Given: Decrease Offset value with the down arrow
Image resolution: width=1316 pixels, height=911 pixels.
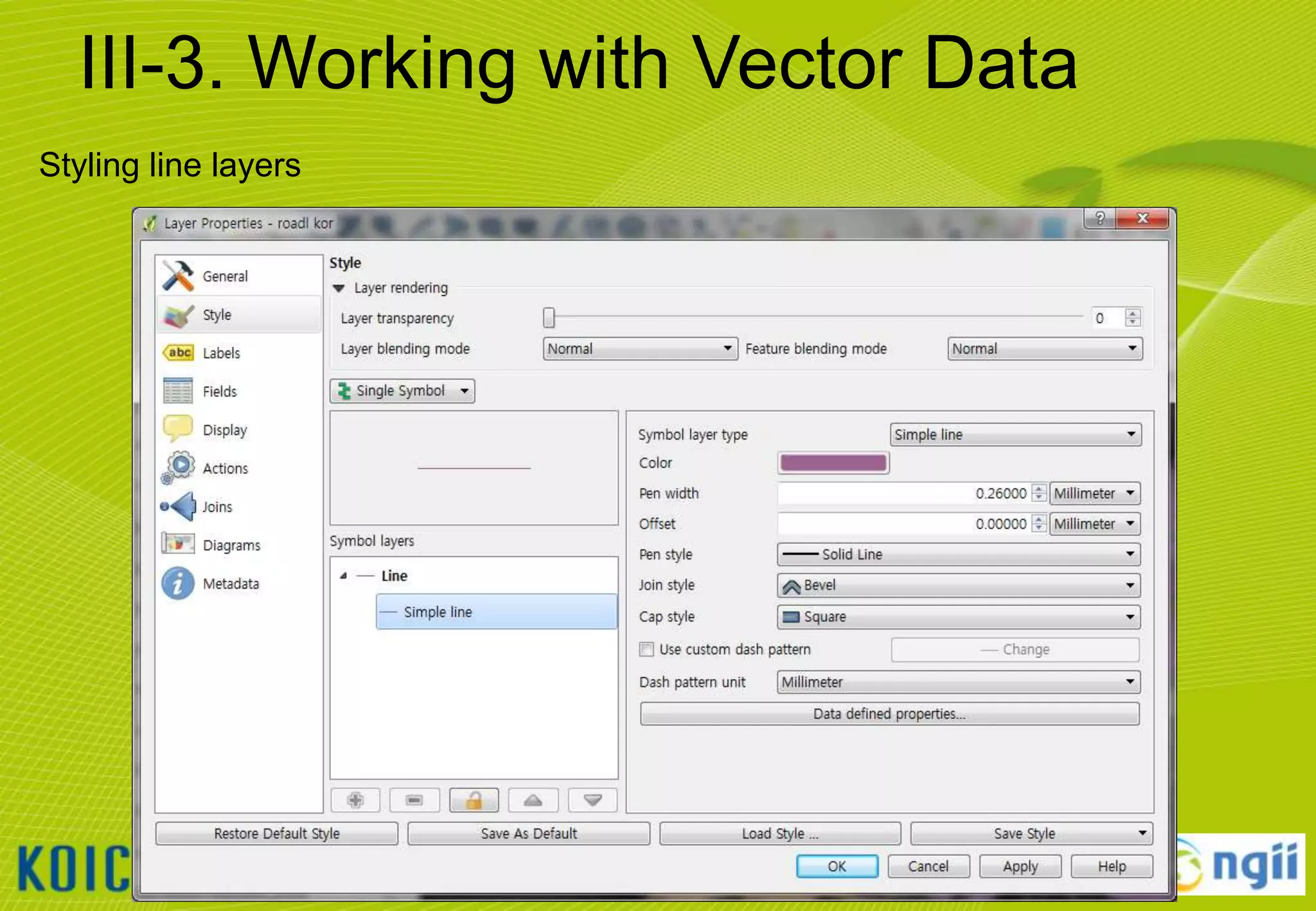Looking at the screenshot, I should pos(1039,528).
